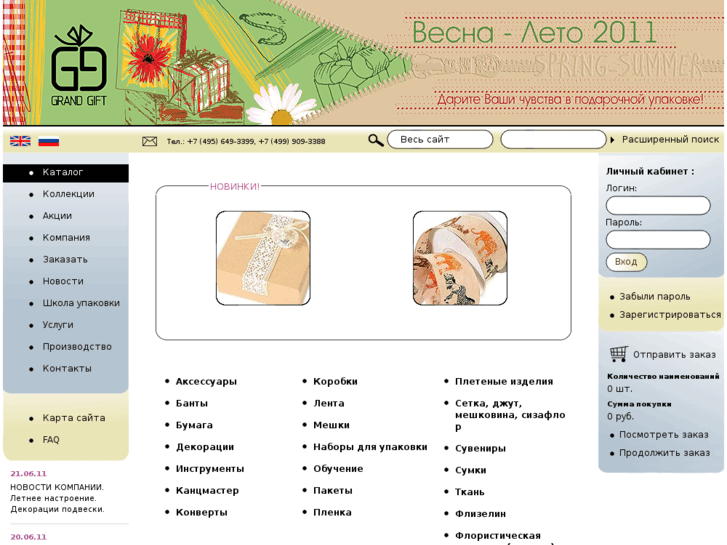Click the 'Логин' input field

tap(658, 205)
